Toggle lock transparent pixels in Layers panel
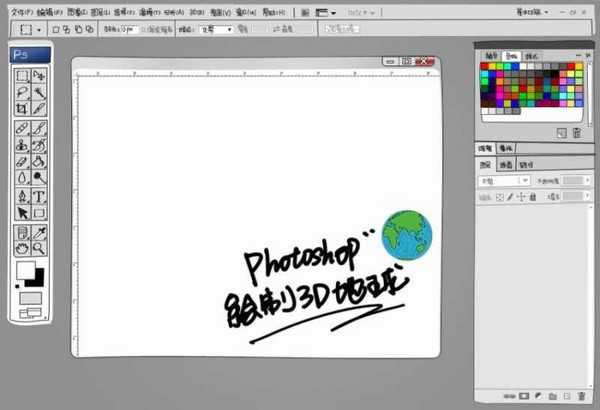Screen dimensions: 600x410 click(499, 197)
